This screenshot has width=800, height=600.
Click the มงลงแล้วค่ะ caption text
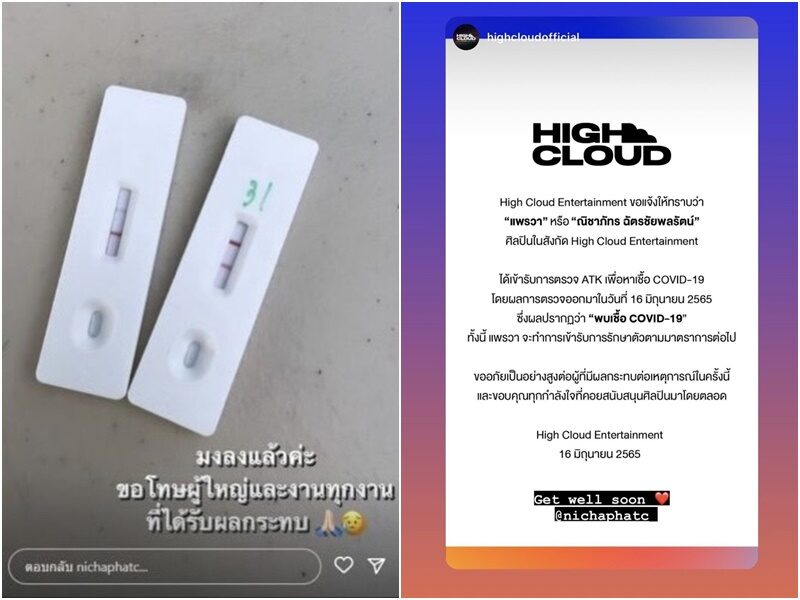pos(255,457)
